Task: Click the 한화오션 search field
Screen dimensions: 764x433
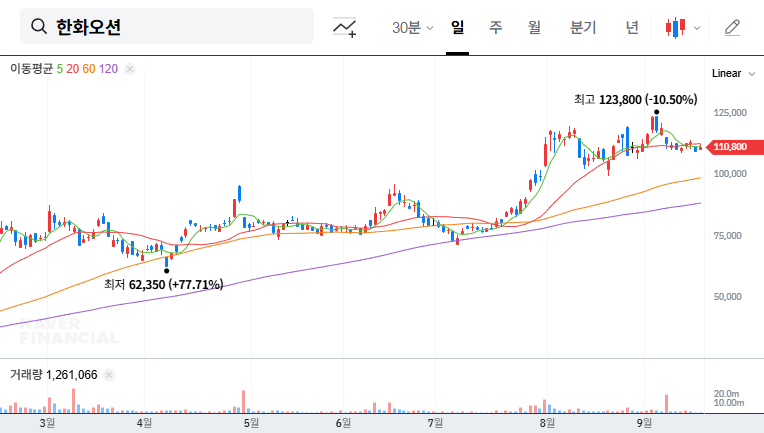Action: coord(167,26)
